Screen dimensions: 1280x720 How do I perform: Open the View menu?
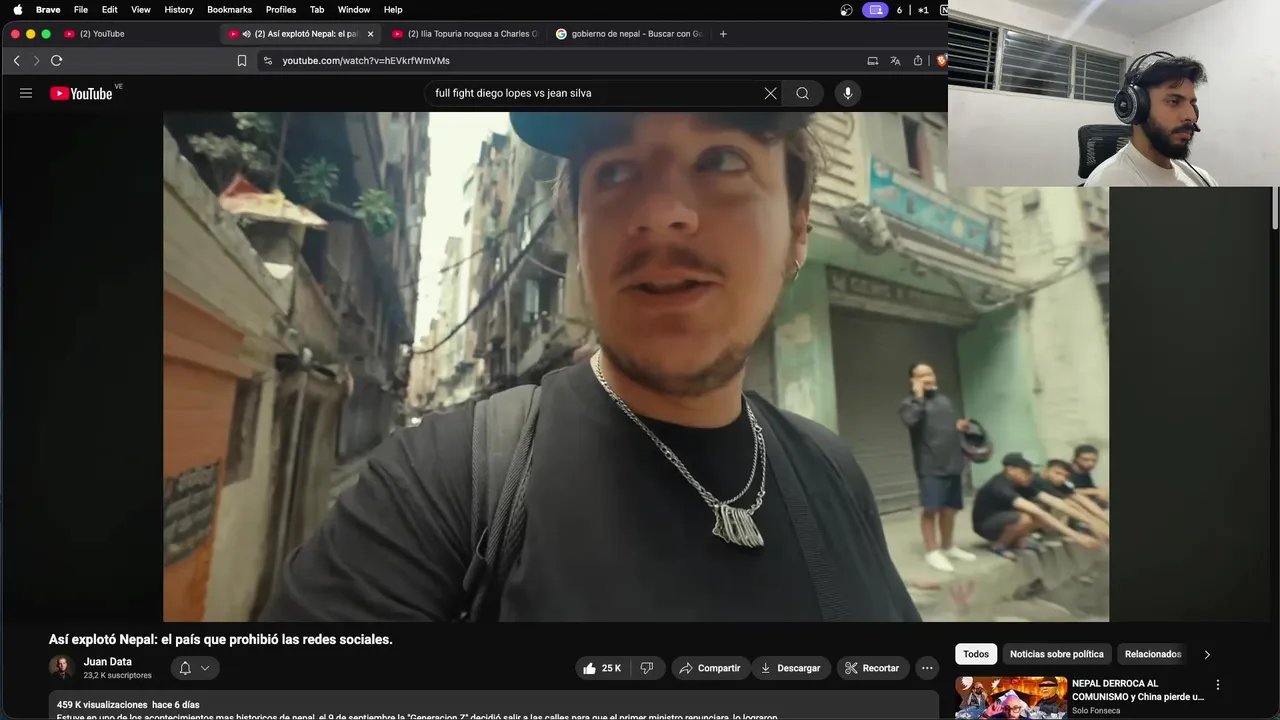click(141, 10)
